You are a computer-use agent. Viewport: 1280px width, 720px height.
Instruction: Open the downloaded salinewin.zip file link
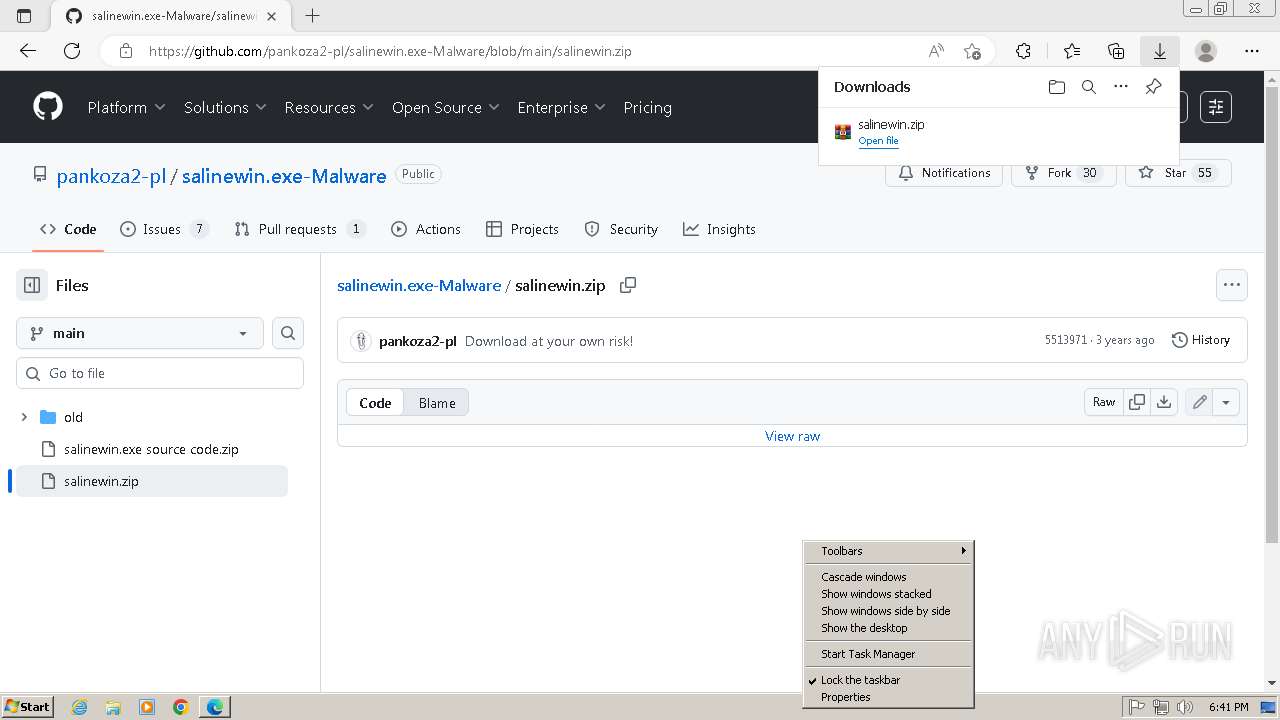tap(878, 141)
